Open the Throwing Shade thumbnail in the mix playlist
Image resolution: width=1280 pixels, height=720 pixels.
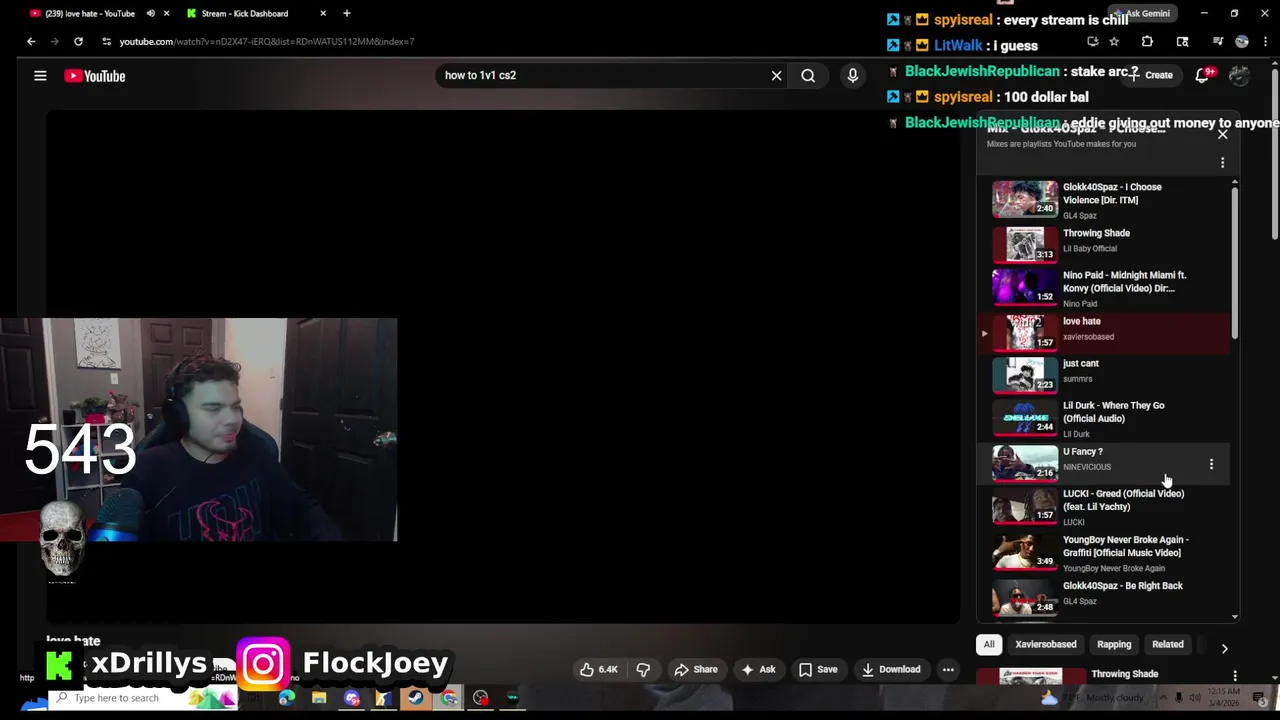1024,243
